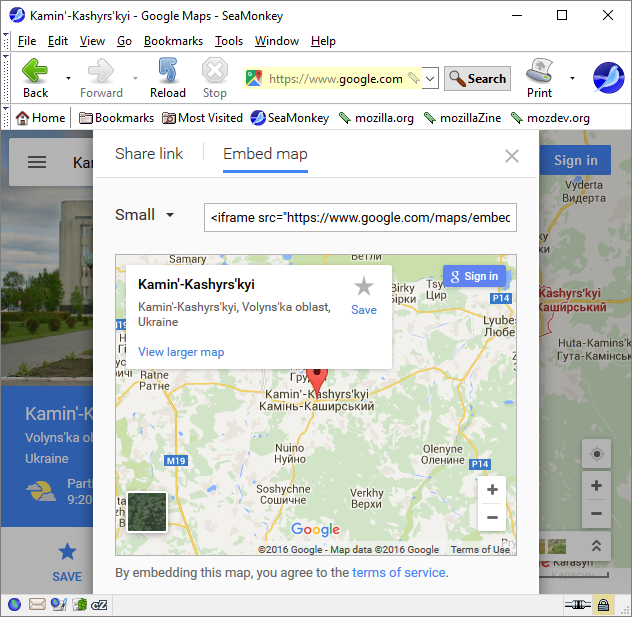The width and height of the screenshot is (632, 617).
Task: Click the security padlock in status bar
Action: point(603,605)
